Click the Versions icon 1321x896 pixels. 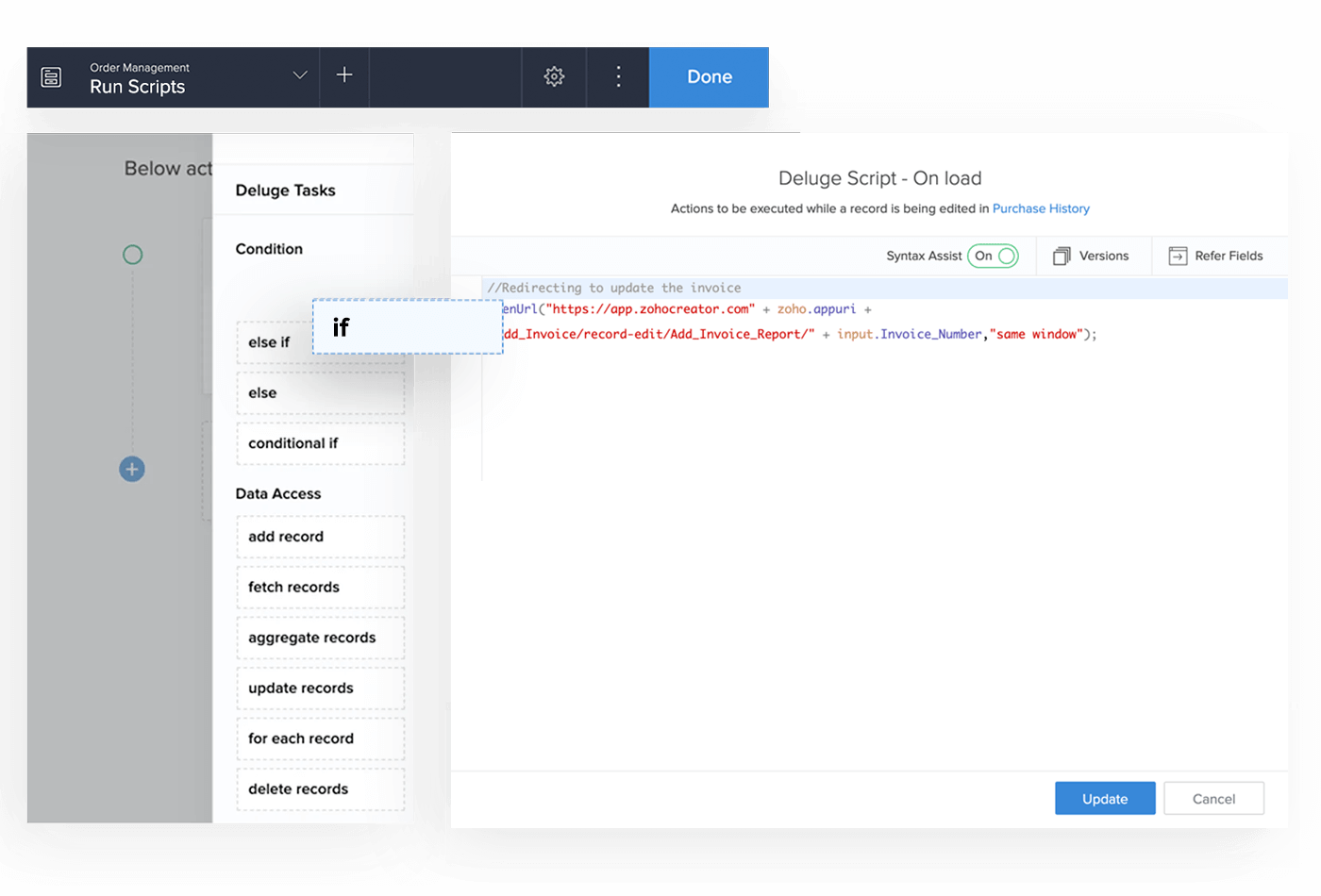pos(1062,256)
